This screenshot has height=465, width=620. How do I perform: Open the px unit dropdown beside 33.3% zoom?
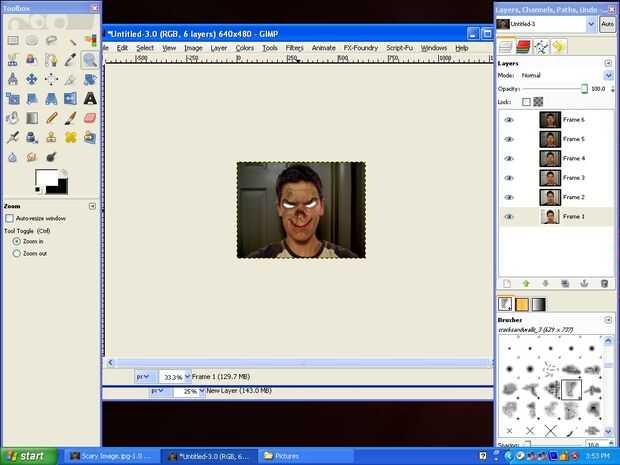[143, 377]
